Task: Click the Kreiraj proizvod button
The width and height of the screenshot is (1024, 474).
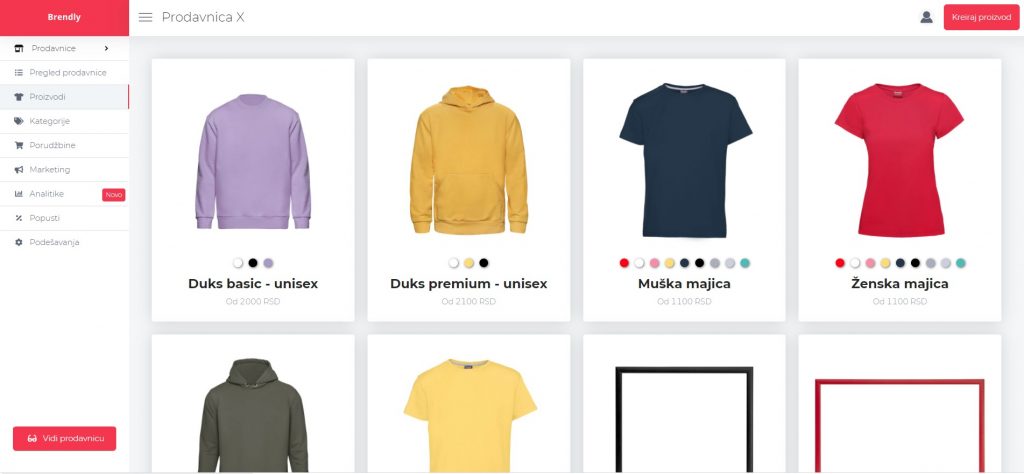Action: [x=981, y=18]
